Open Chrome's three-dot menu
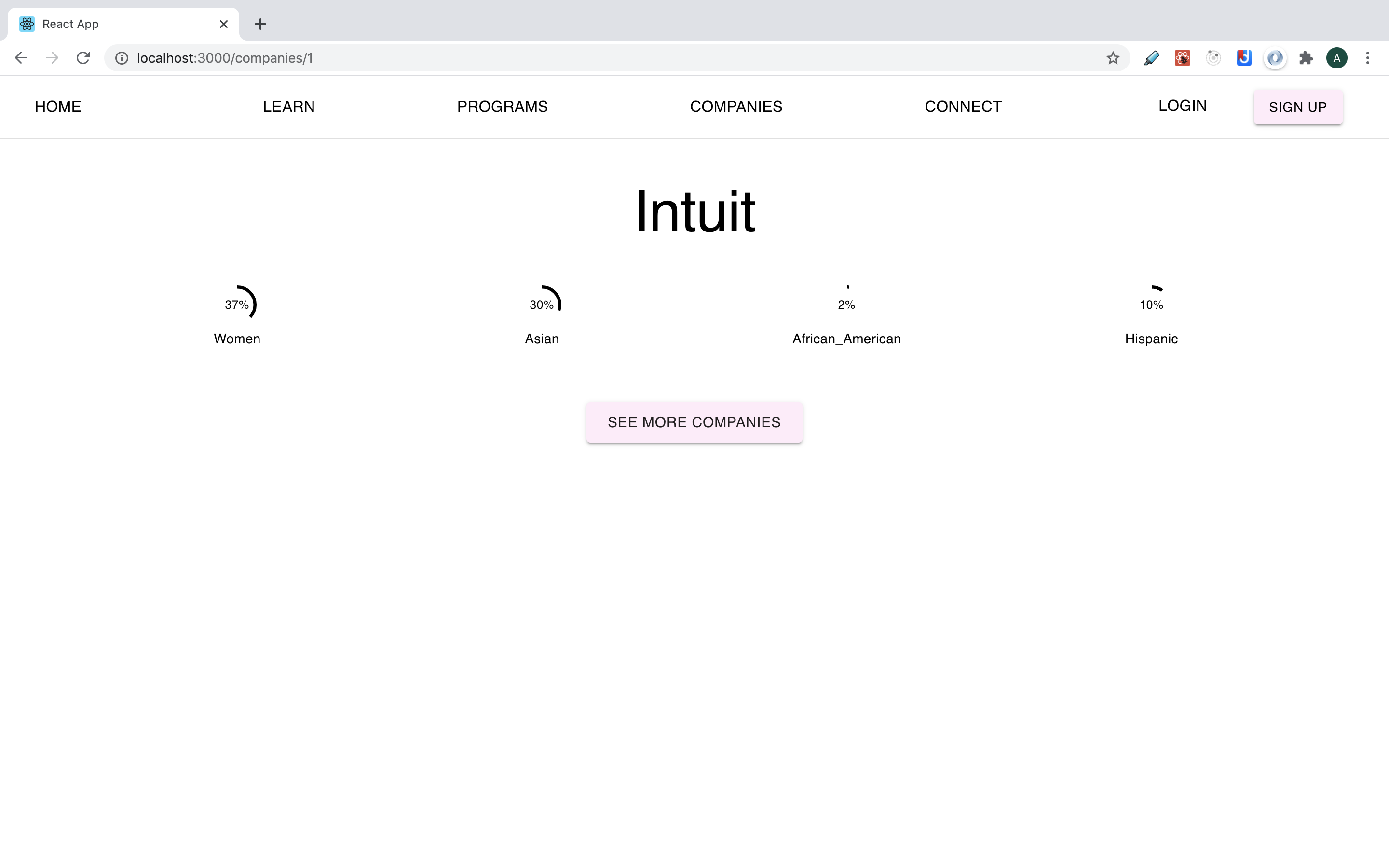 [1368, 58]
